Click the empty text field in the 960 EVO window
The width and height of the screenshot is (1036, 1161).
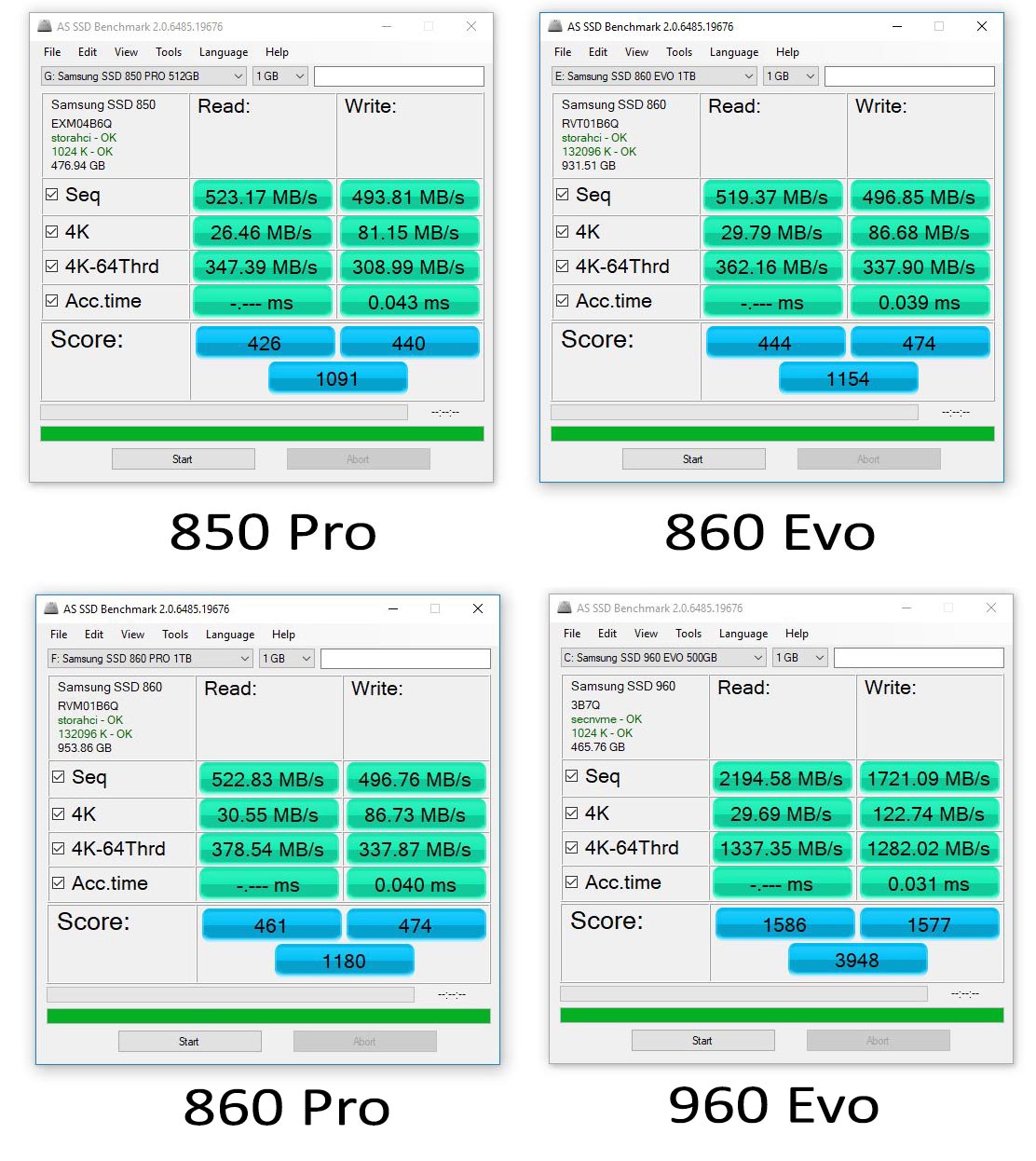pyautogui.click(x=919, y=658)
